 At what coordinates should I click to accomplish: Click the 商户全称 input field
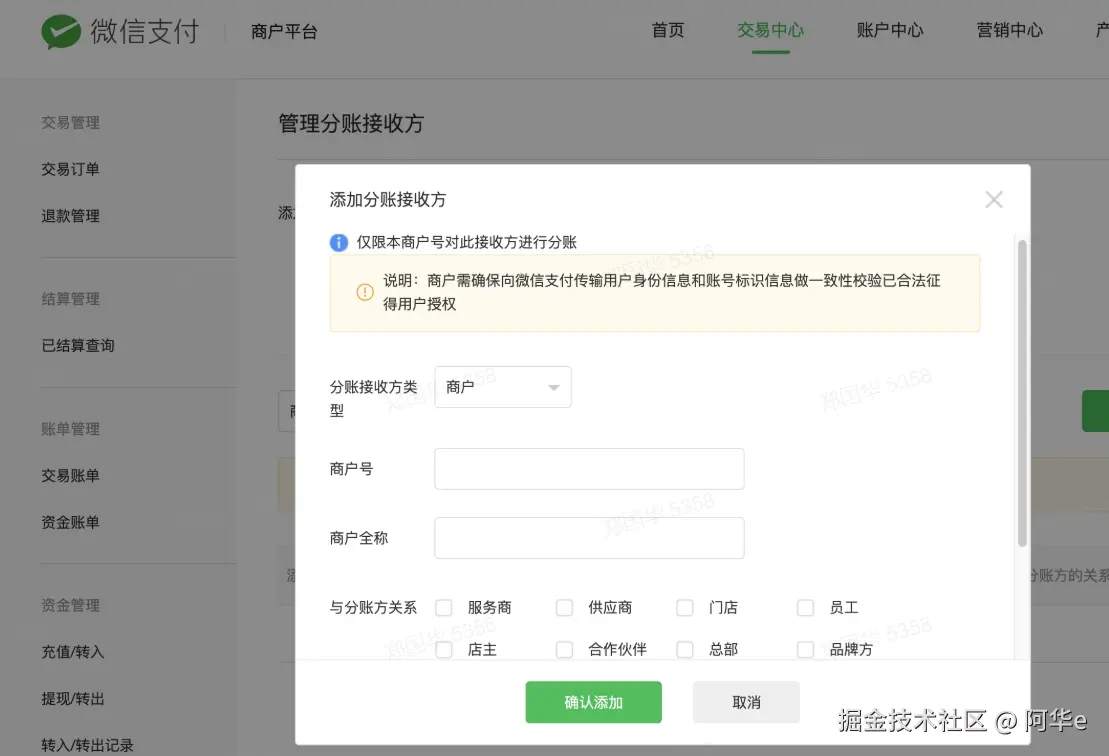[x=589, y=538]
